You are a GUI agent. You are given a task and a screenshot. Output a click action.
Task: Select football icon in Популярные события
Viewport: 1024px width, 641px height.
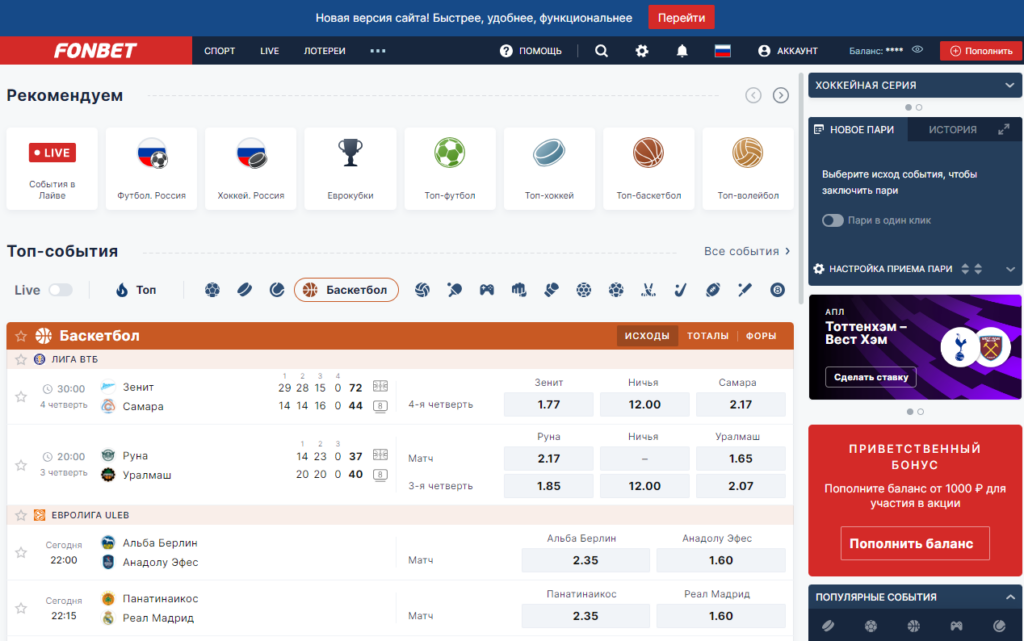click(x=871, y=626)
